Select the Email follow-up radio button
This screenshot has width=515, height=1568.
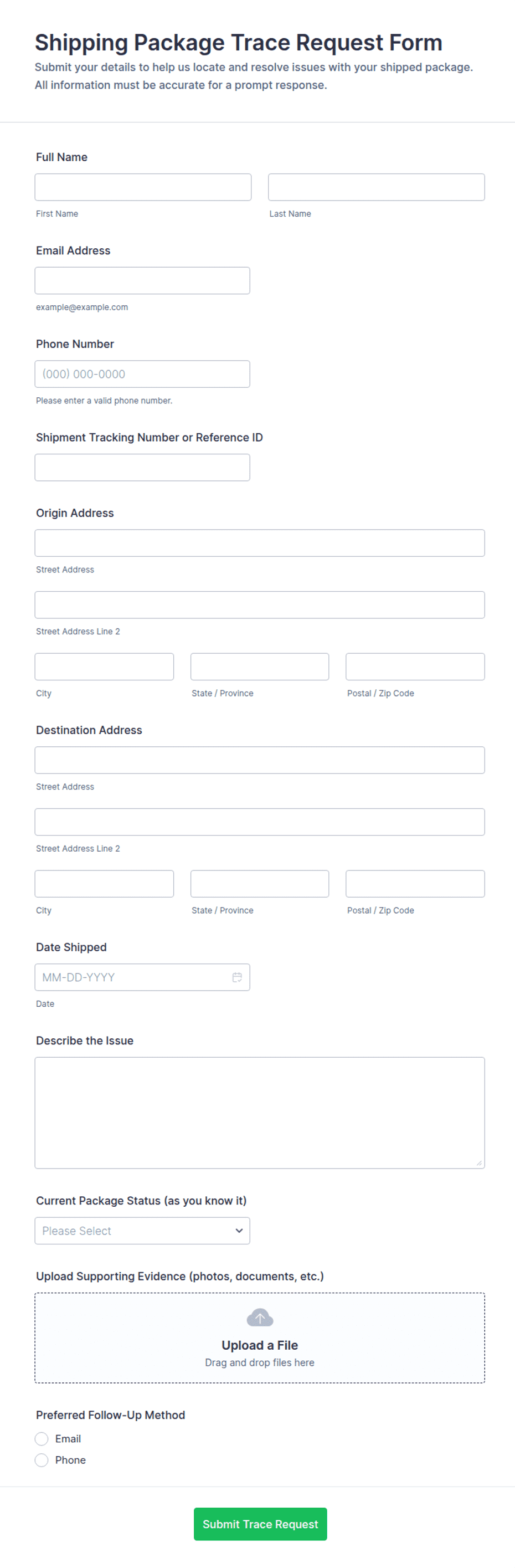(x=42, y=1438)
